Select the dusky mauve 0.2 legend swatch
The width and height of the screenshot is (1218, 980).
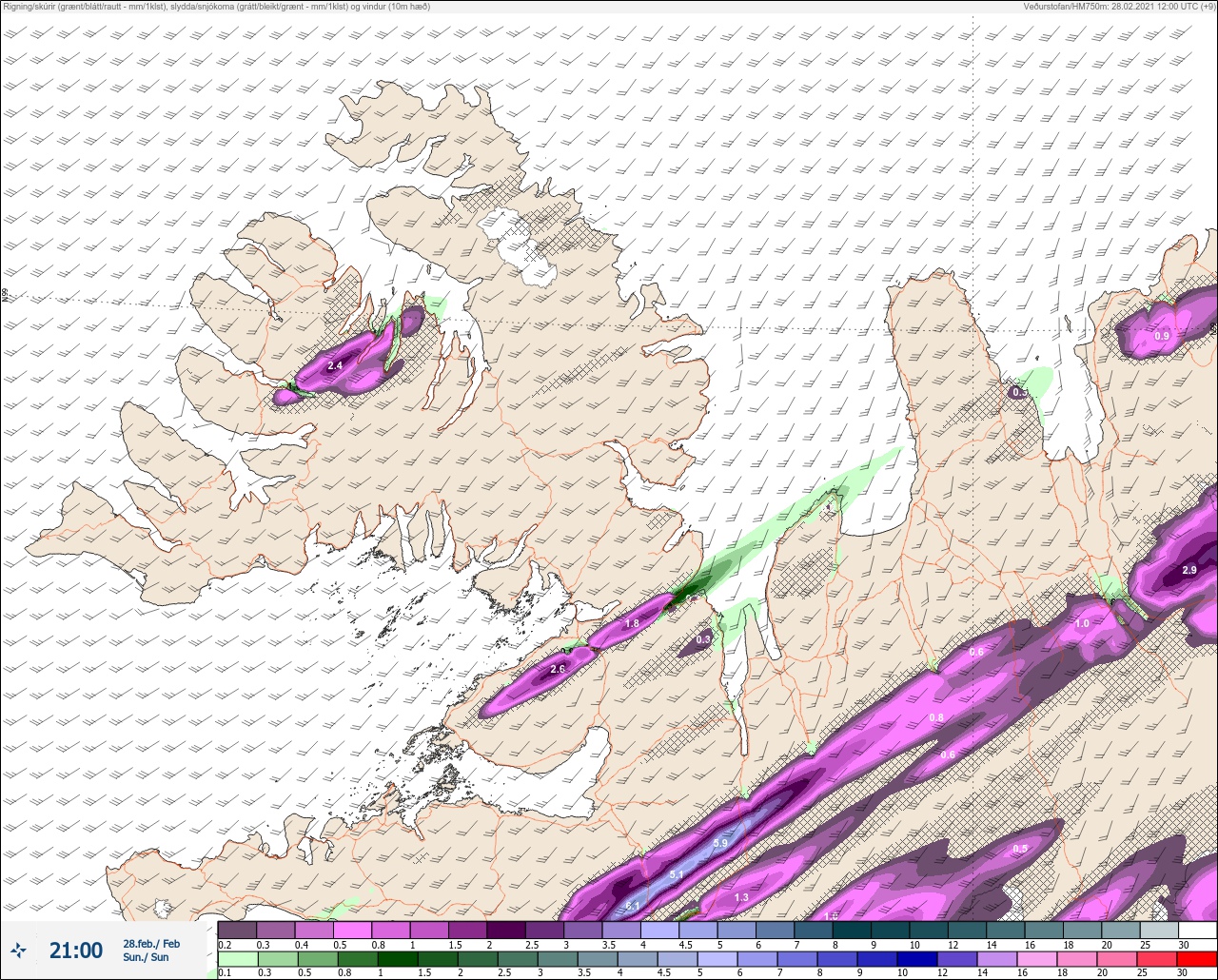click(x=237, y=930)
